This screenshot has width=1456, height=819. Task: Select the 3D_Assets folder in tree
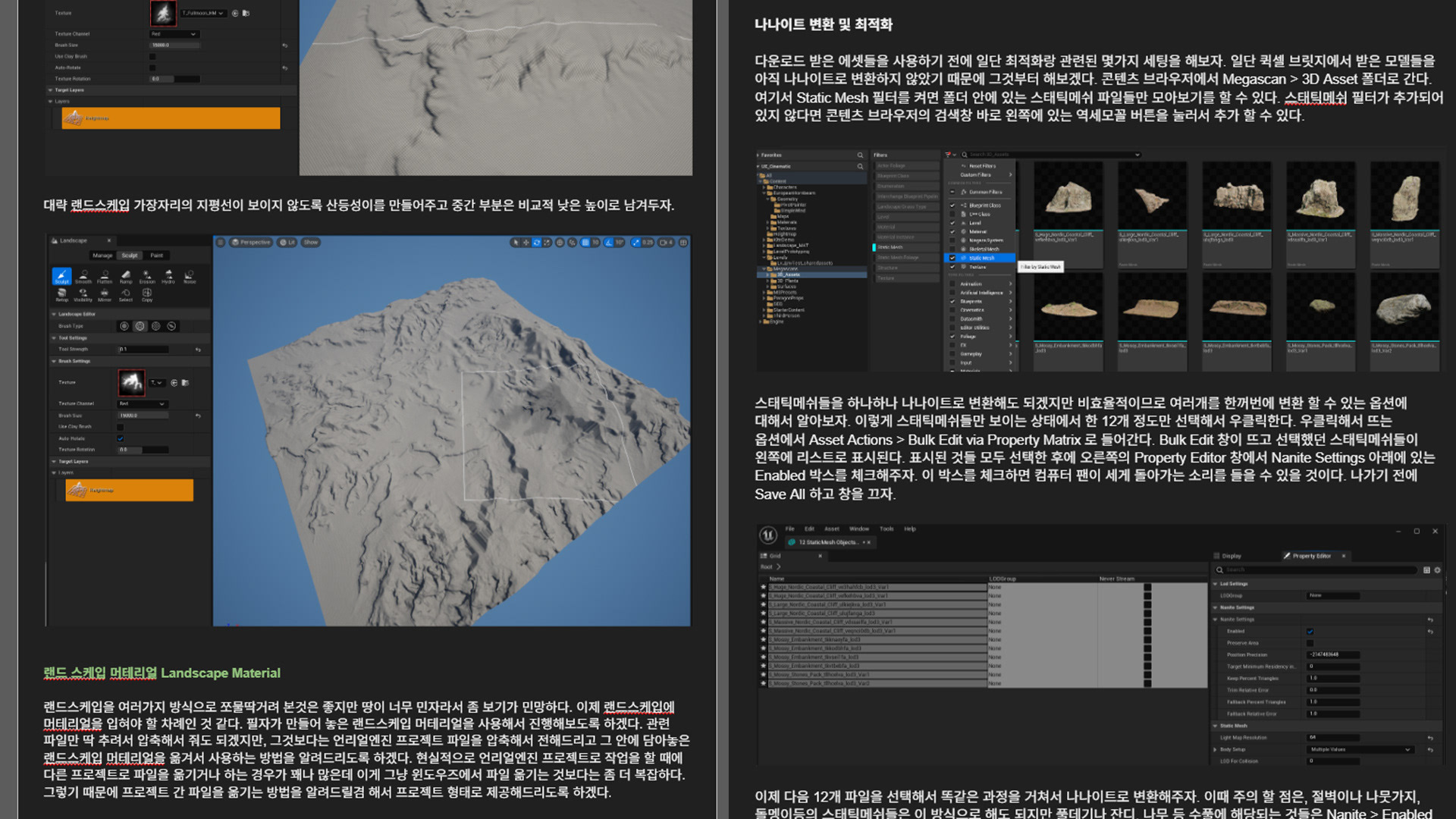tap(789, 275)
